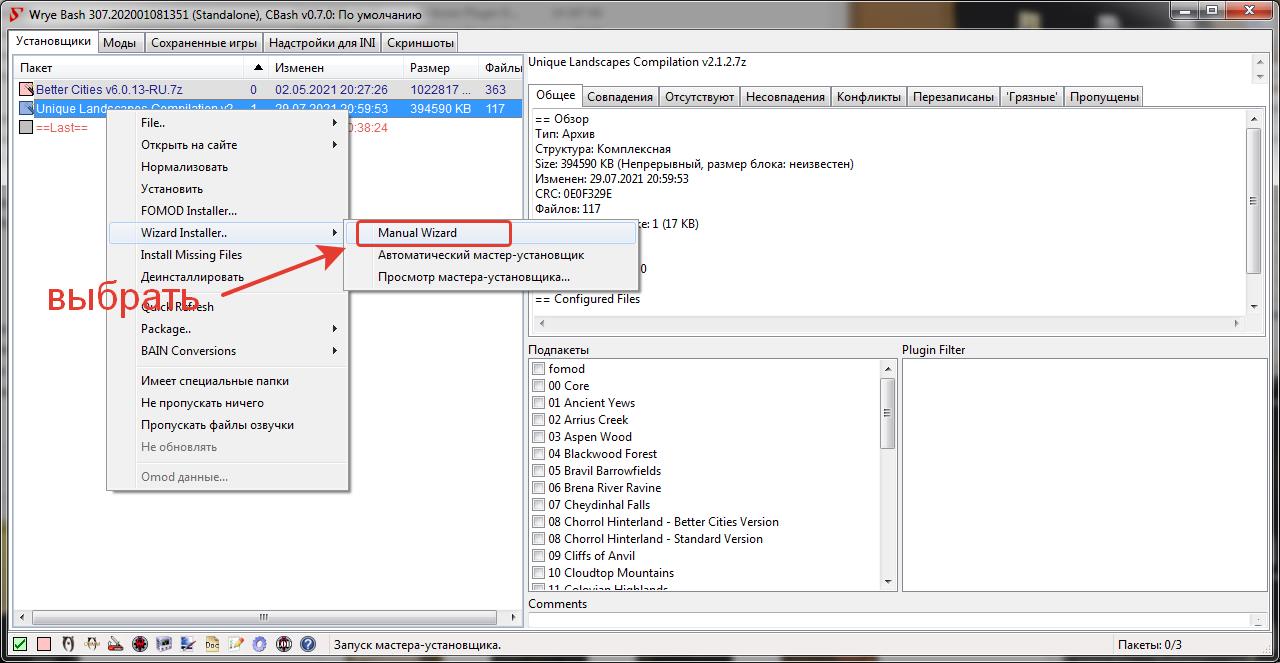This screenshot has width=1280, height=663.
Task: Open settings via the blue gear icon
Action: [259, 644]
